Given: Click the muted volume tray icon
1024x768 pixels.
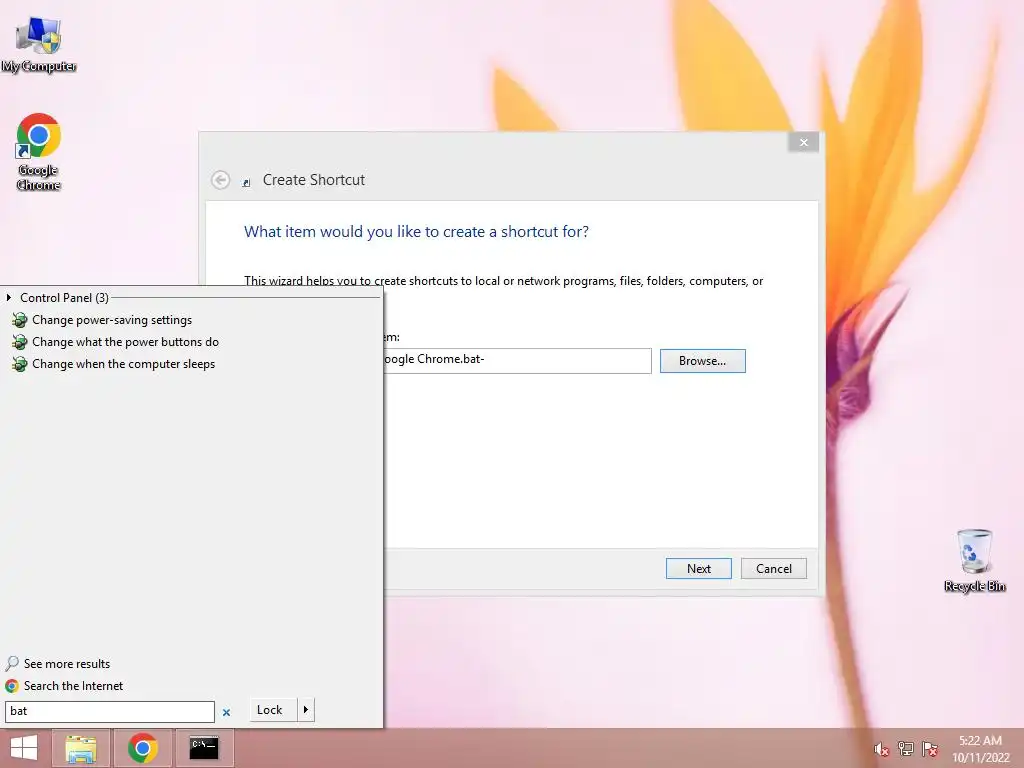Looking at the screenshot, I should point(881,750).
